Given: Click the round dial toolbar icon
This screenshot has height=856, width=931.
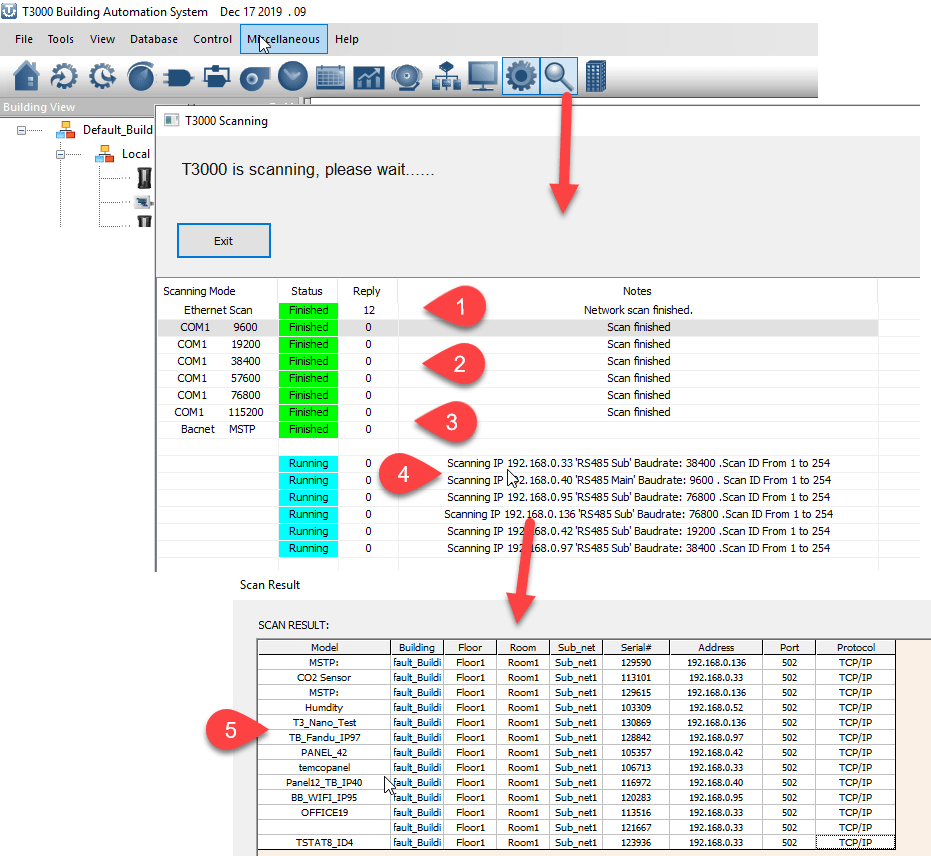Looking at the screenshot, I should (x=141, y=77).
